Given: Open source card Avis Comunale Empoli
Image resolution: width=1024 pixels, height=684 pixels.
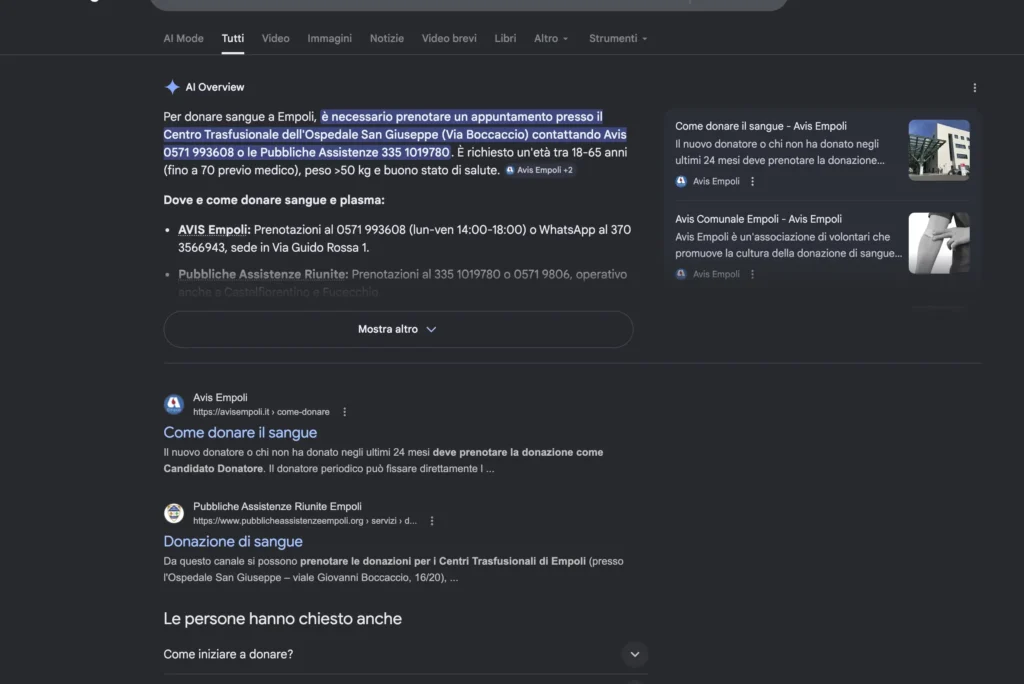Looking at the screenshot, I should pyautogui.click(x=758, y=219).
